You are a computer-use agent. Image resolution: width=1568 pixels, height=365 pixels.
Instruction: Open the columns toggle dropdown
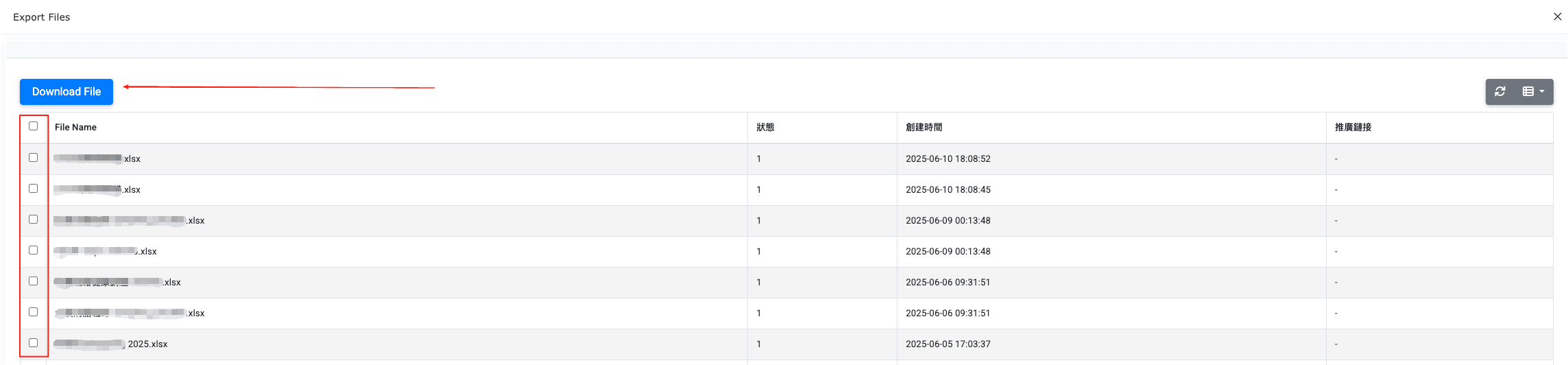[x=1533, y=92]
